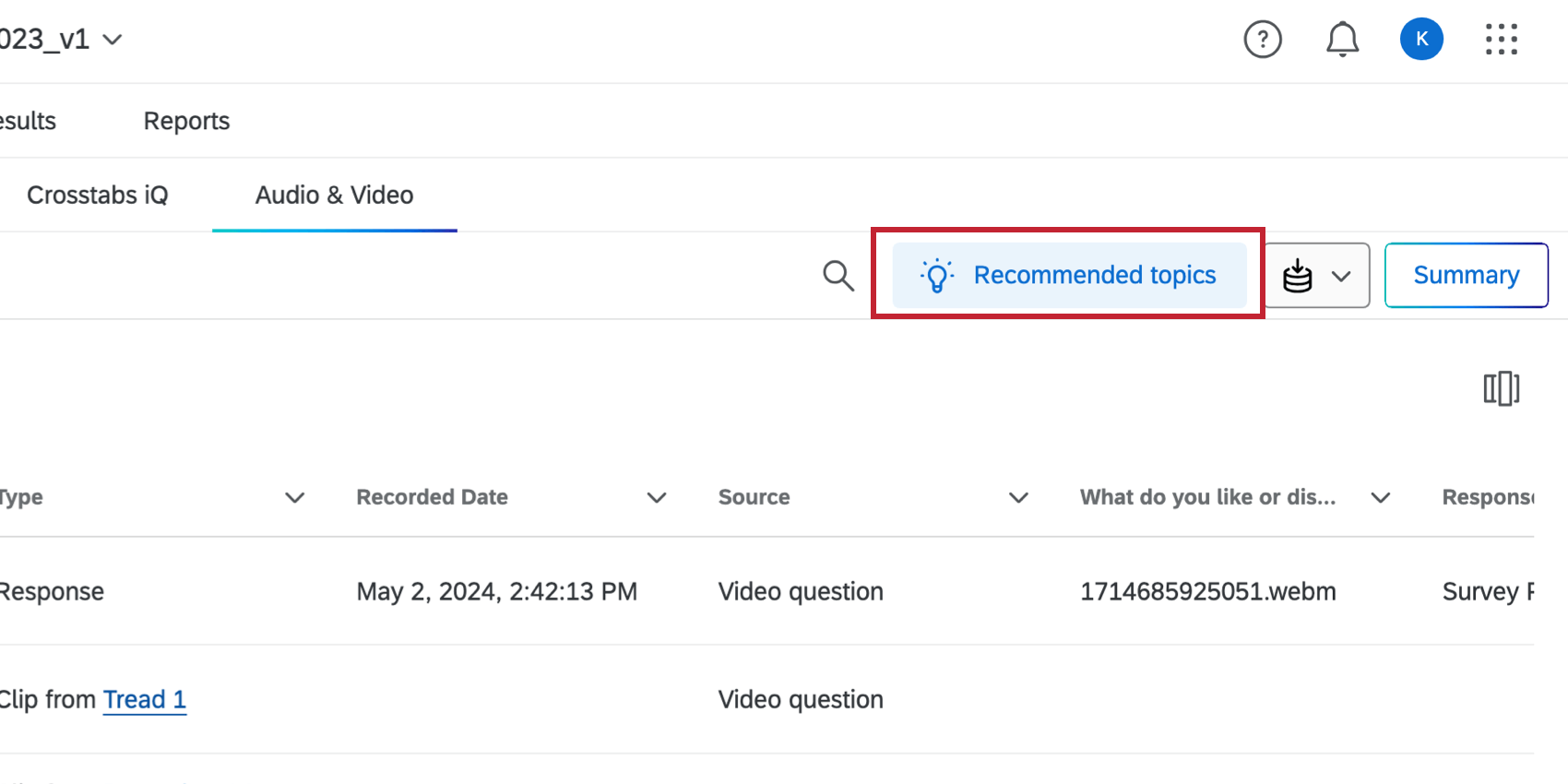
Task: Open the column chooser icon
Action: point(1501,388)
